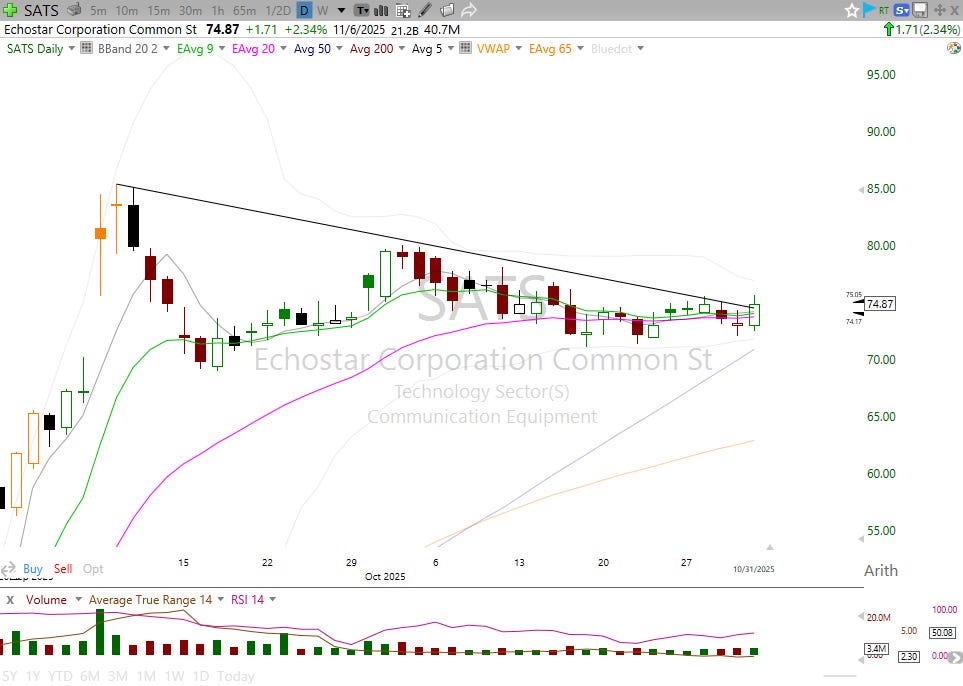Viewport: 963px width, 686px height.
Task: Click the add data grid icon
Action: [x=403, y=10]
